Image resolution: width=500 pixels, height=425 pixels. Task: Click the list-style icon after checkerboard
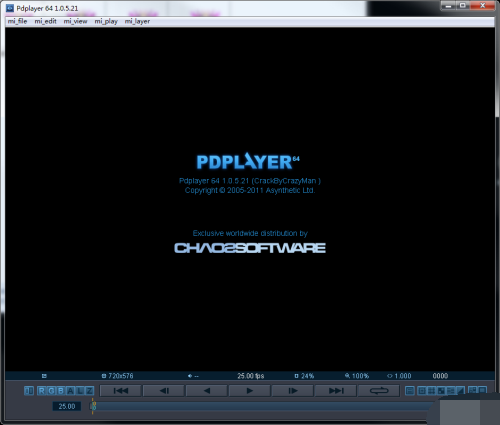click(451, 391)
